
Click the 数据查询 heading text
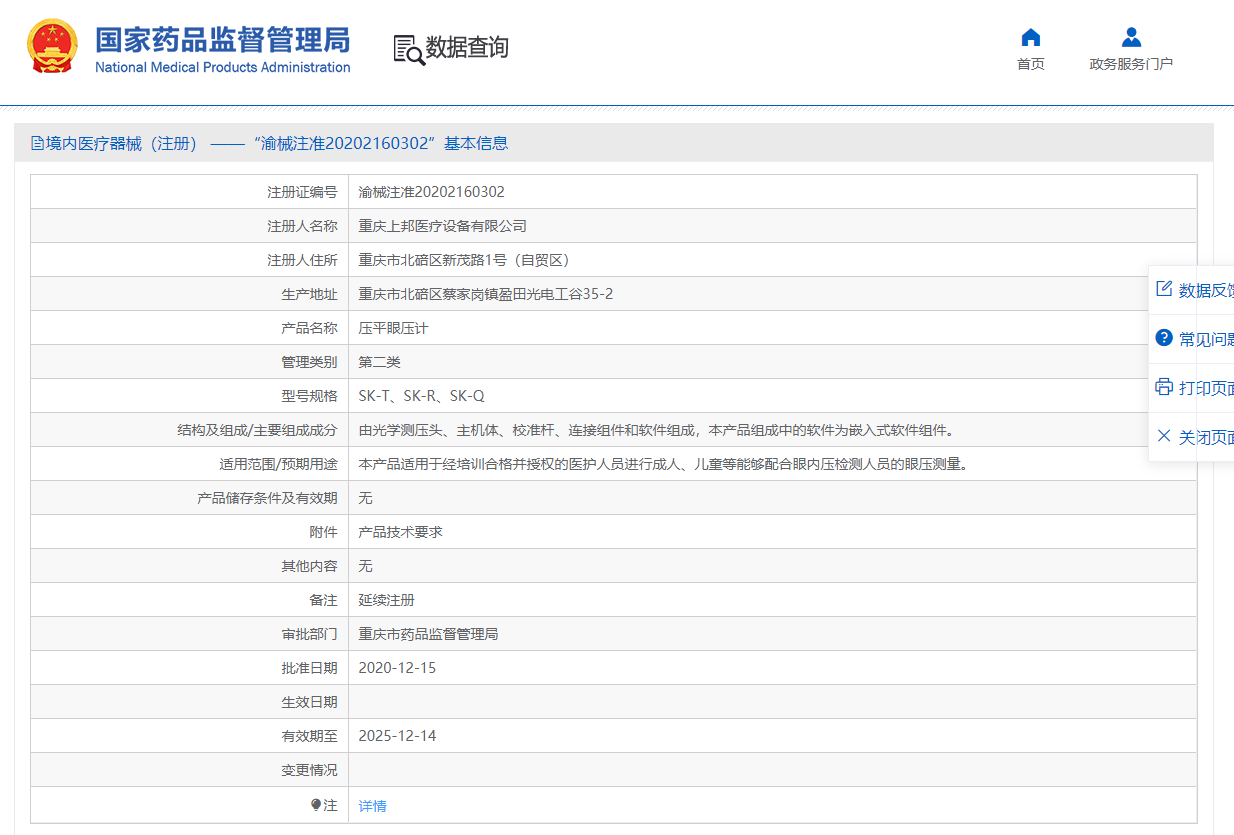(467, 47)
